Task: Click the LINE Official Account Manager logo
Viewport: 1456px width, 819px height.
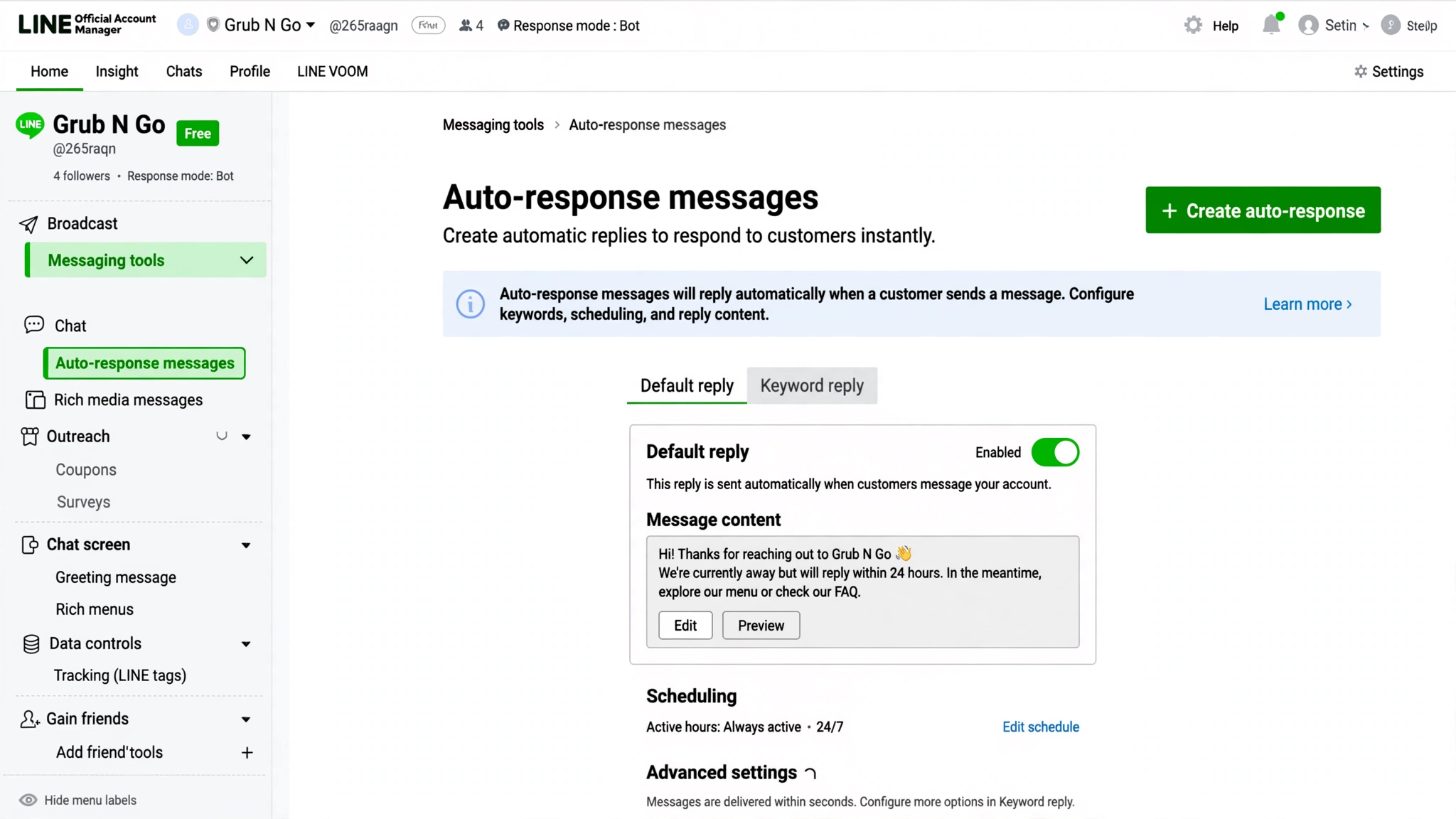Action: click(x=87, y=25)
